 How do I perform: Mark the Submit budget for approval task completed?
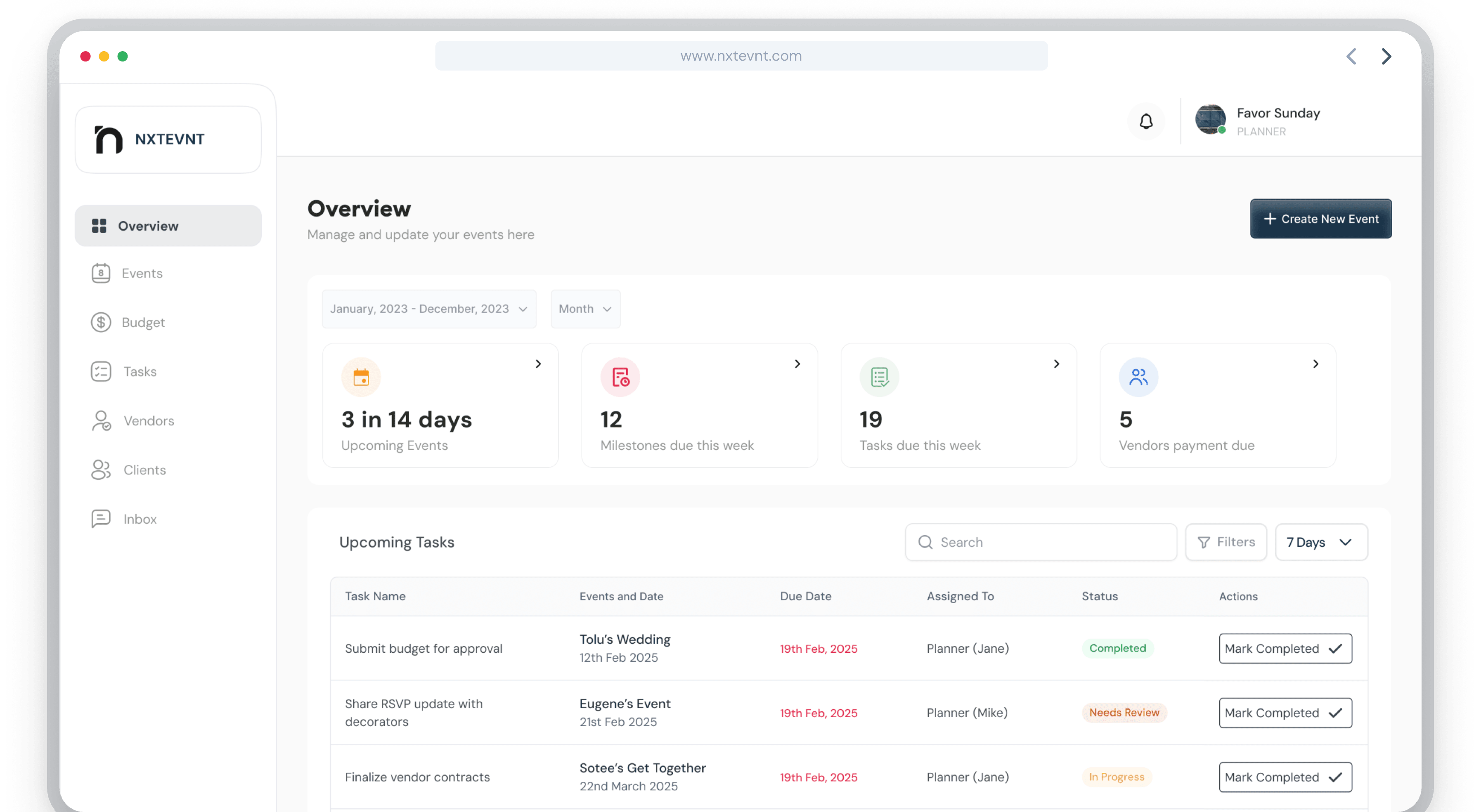[x=1285, y=649]
